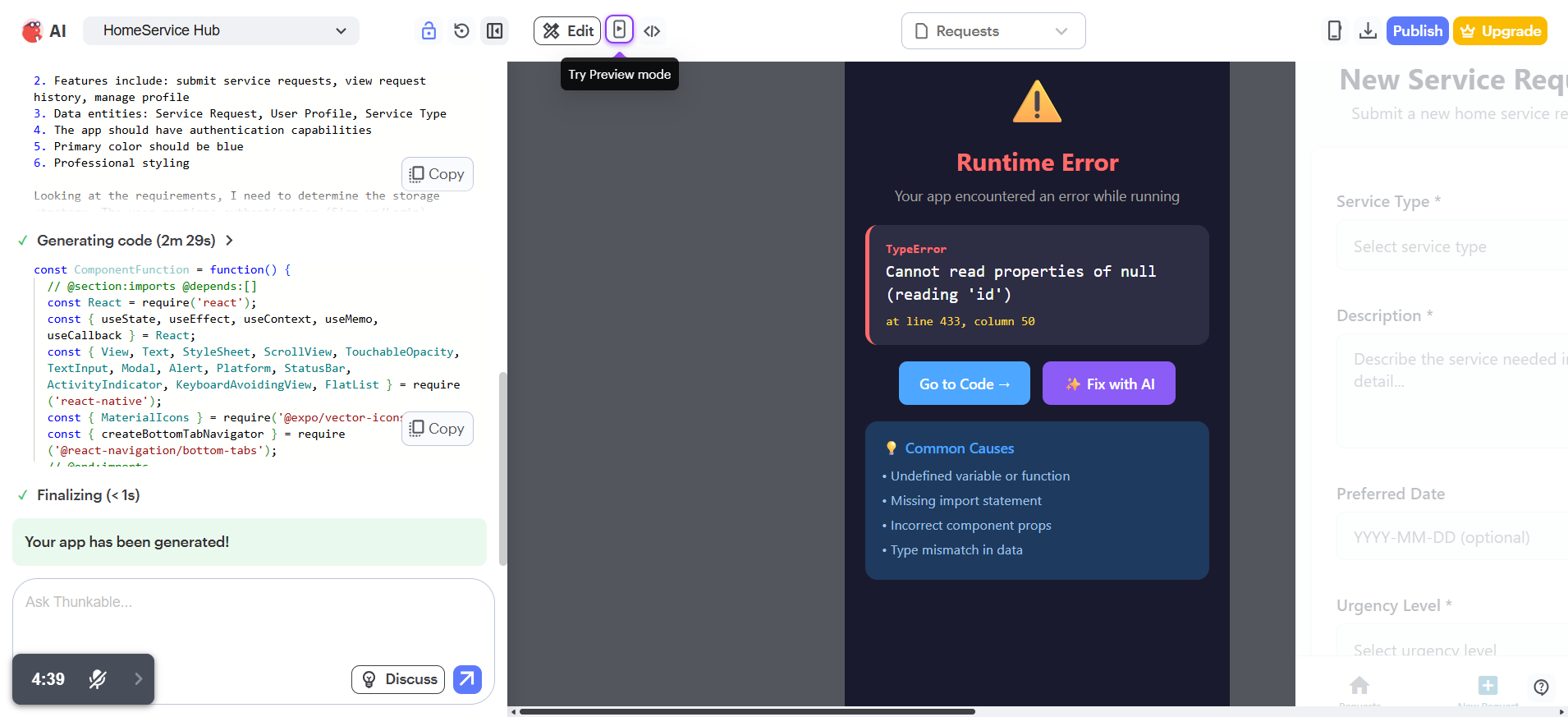Viewport: 1568px width, 717px height.
Task: Select the mobile device preview icon
Action: click(1334, 31)
